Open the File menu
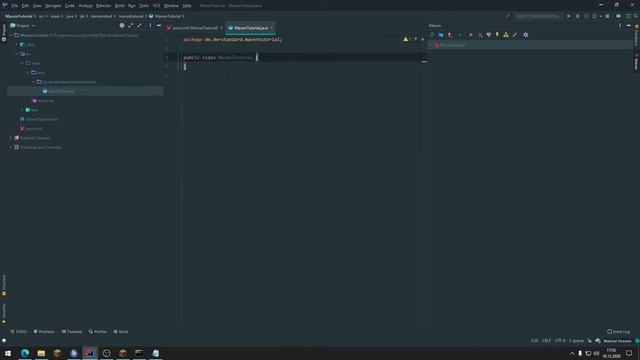This screenshot has height=360, width=640. pyautogui.click(x=15, y=6)
